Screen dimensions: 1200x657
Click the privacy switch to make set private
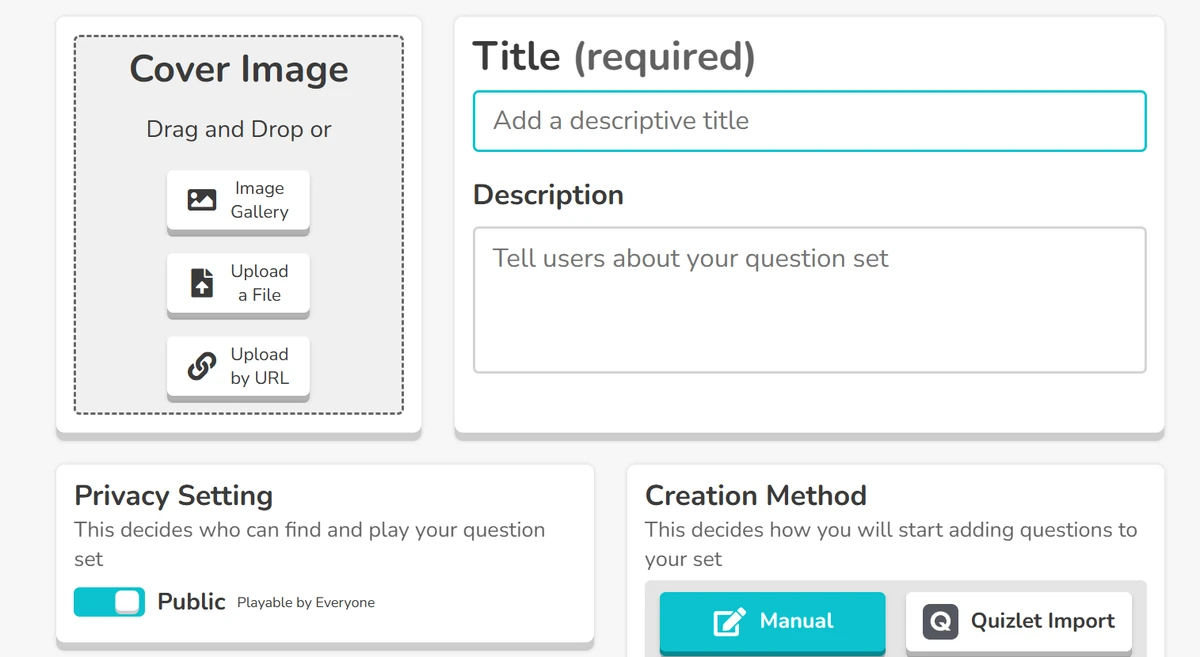click(x=109, y=601)
